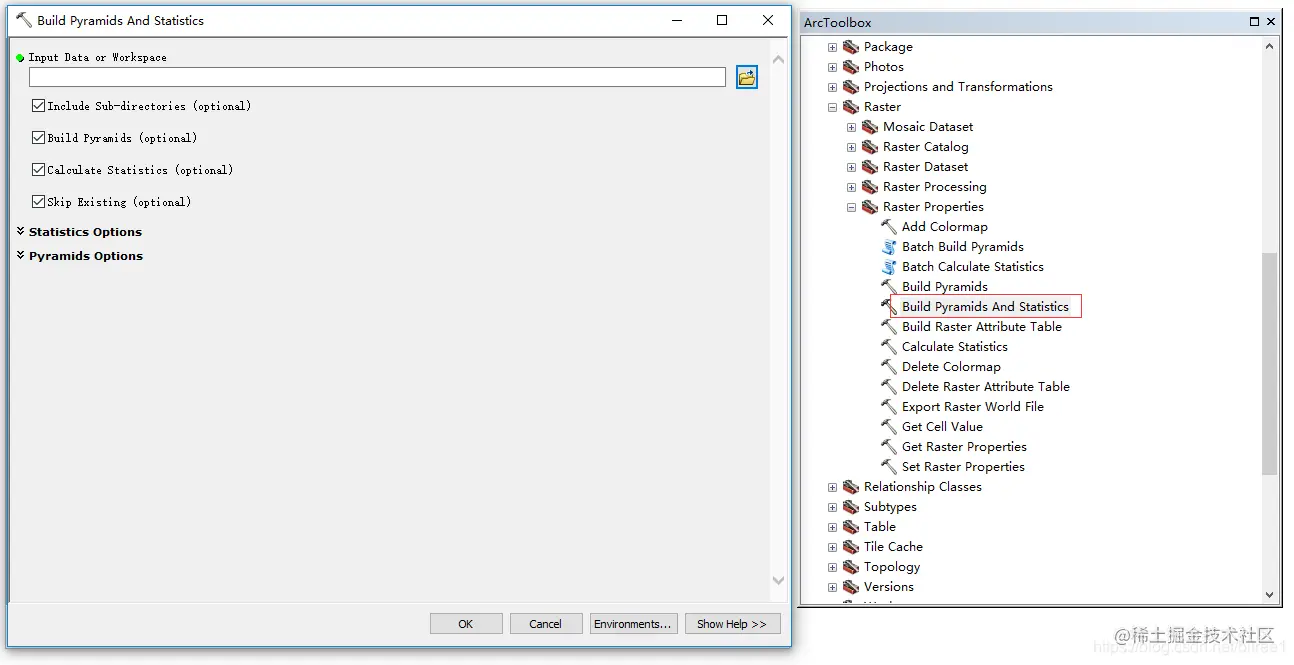
Task: Click the Show Help button
Action: click(732, 624)
